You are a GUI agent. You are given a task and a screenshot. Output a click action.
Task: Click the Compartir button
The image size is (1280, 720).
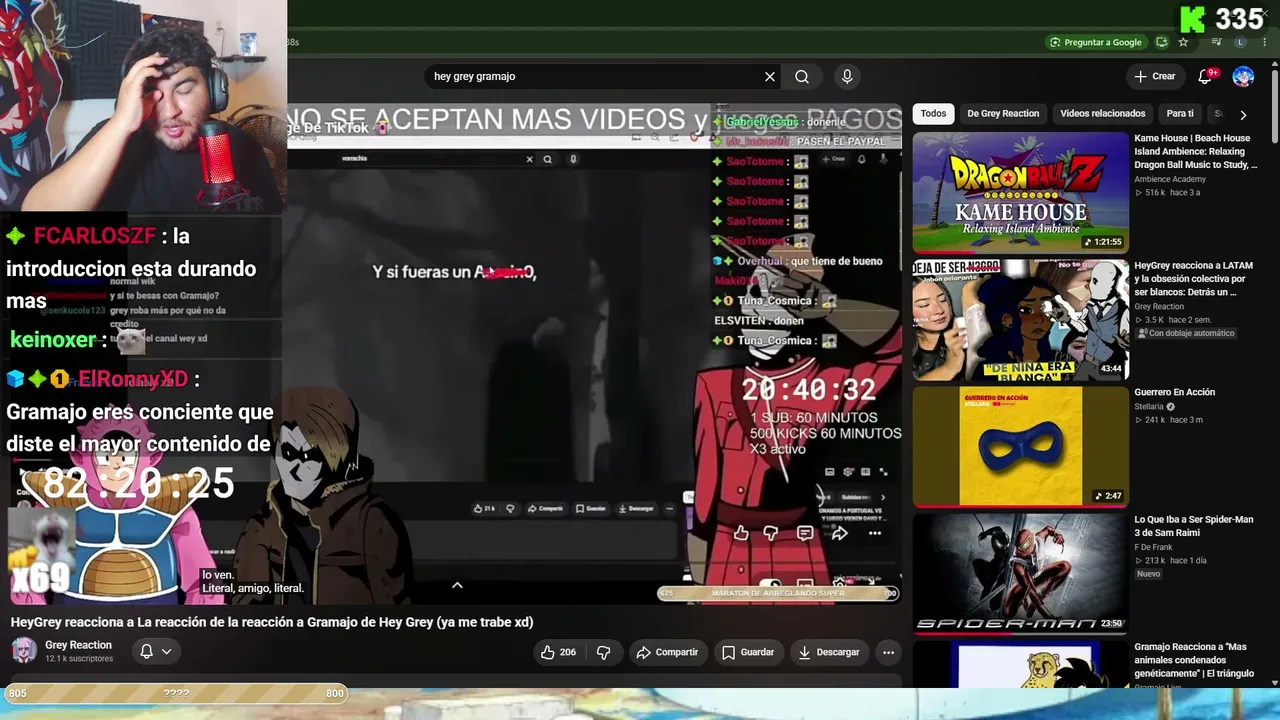[x=667, y=652]
